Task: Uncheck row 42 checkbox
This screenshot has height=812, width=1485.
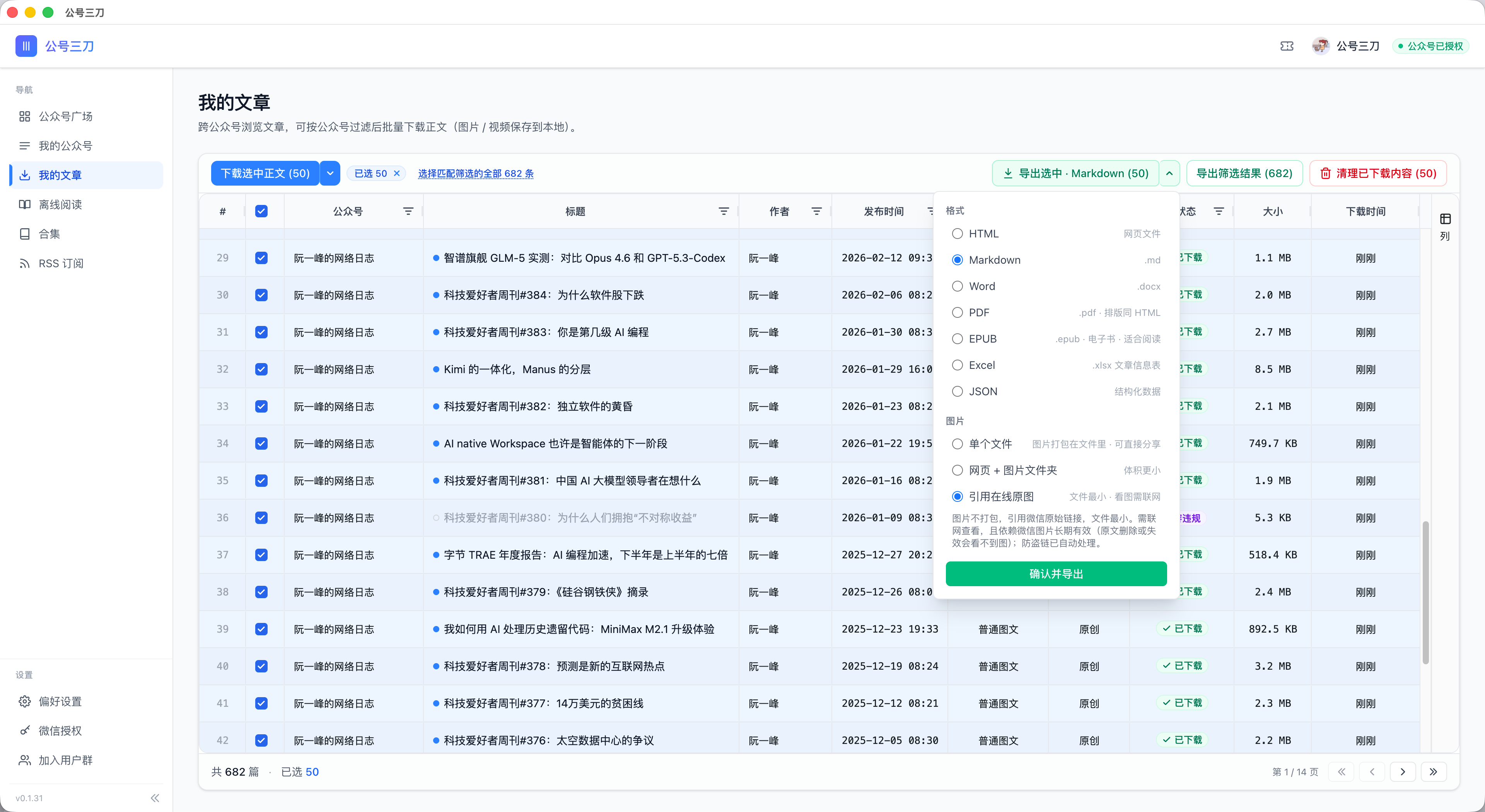Action: tap(261, 740)
